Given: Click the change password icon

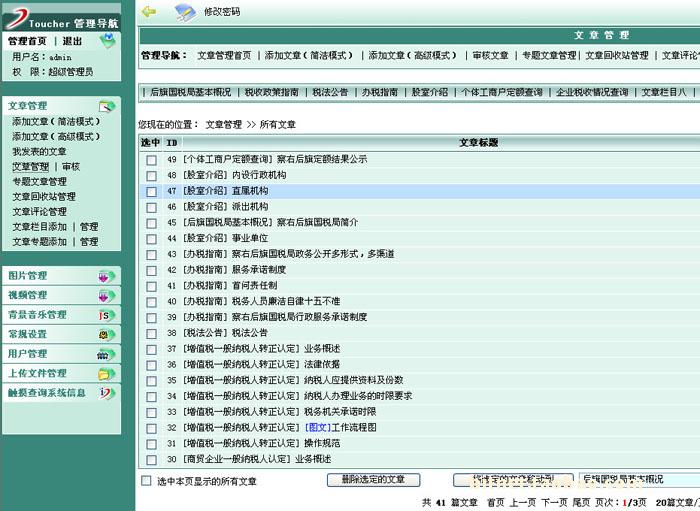Looking at the screenshot, I should 187,12.
